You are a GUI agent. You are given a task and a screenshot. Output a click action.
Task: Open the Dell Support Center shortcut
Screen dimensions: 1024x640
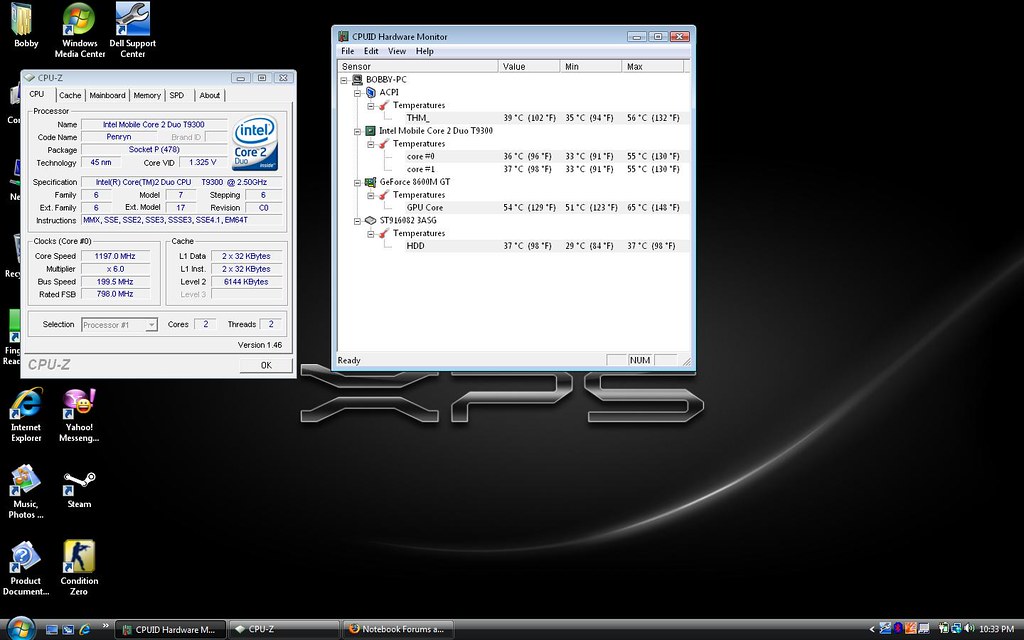[x=133, y=30]
